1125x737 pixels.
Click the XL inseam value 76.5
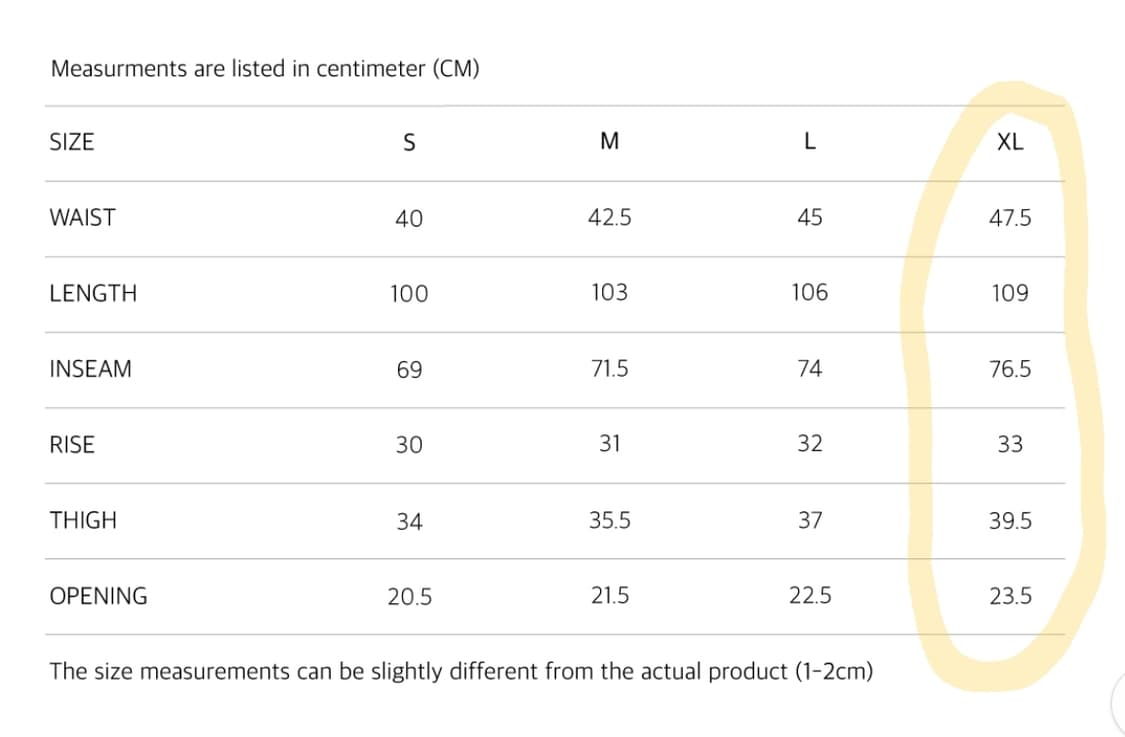click(x=1010, y=369)
